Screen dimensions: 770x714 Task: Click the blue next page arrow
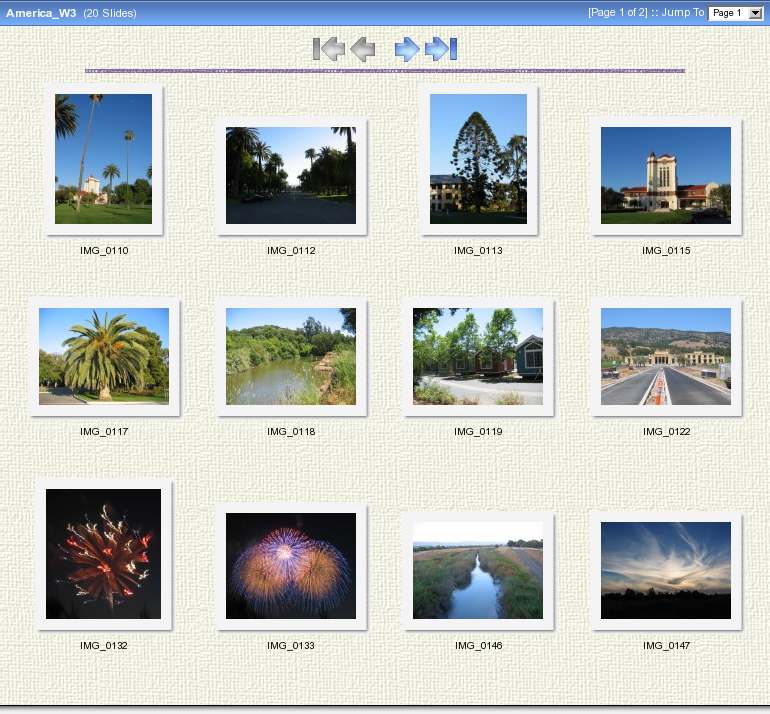tap(407, 49)
